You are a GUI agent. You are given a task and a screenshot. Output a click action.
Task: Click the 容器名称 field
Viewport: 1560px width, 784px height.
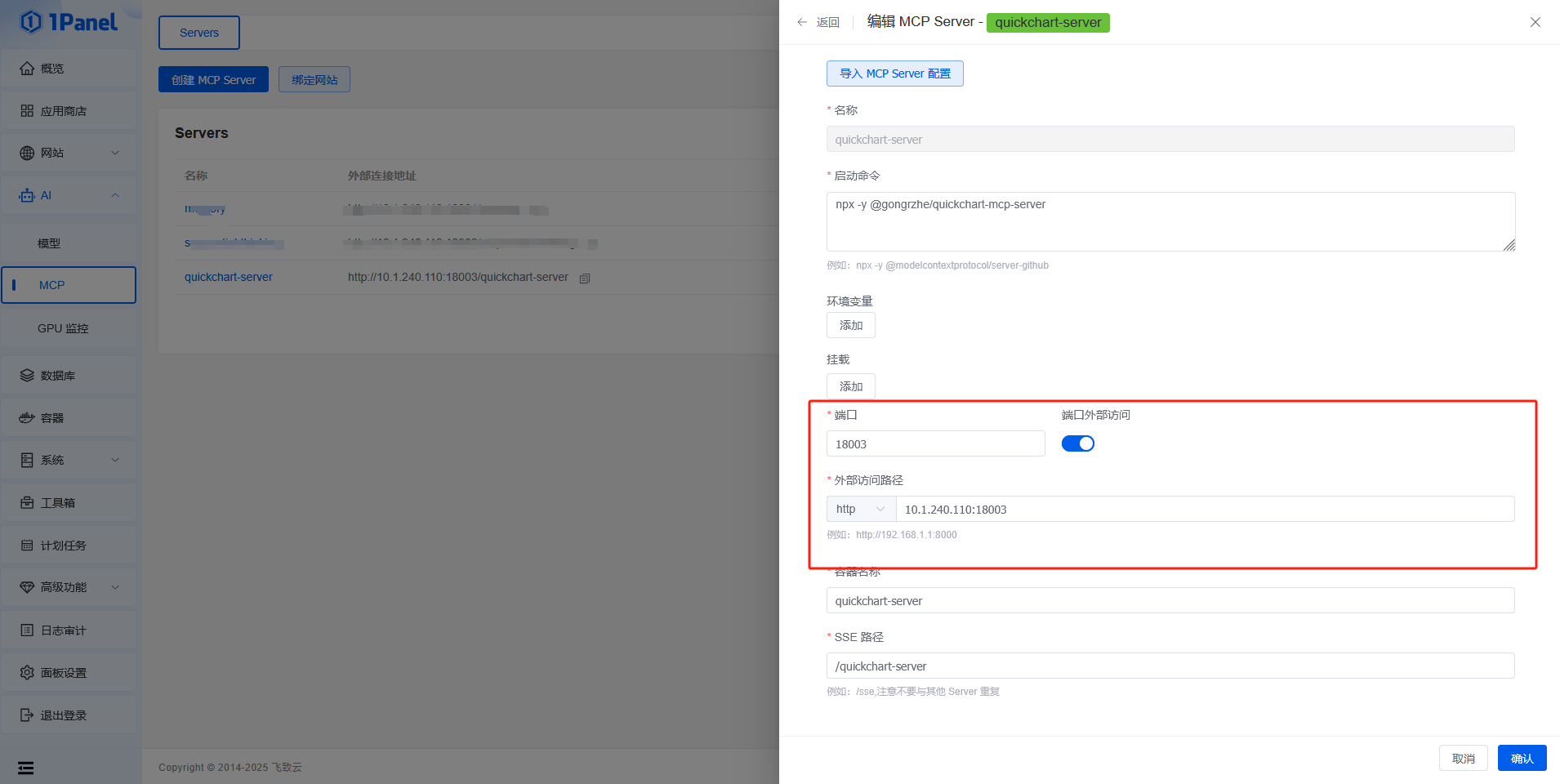click(1170, 600)
